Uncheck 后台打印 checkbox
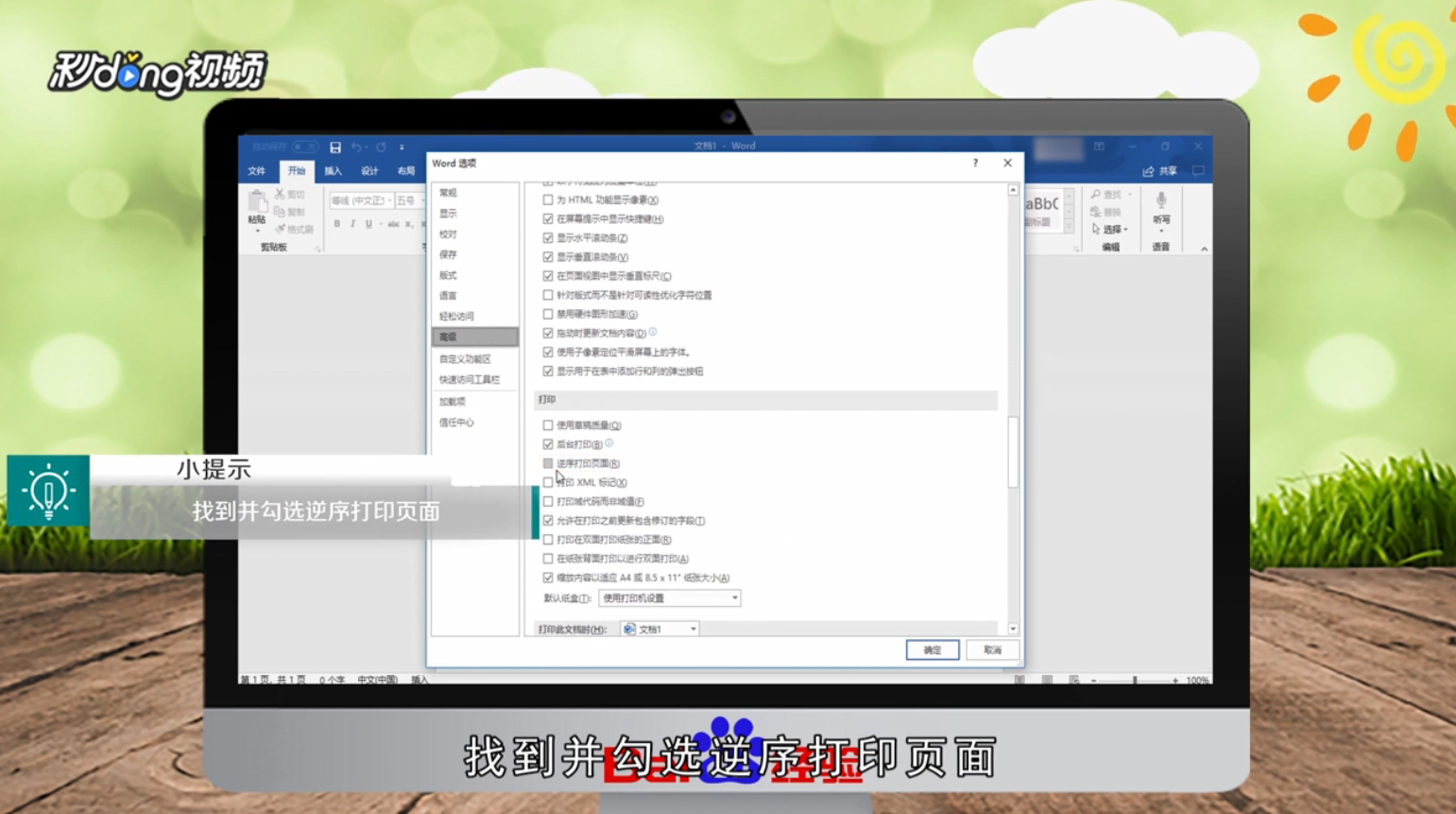1456x814 pixels. pos(548,444)
